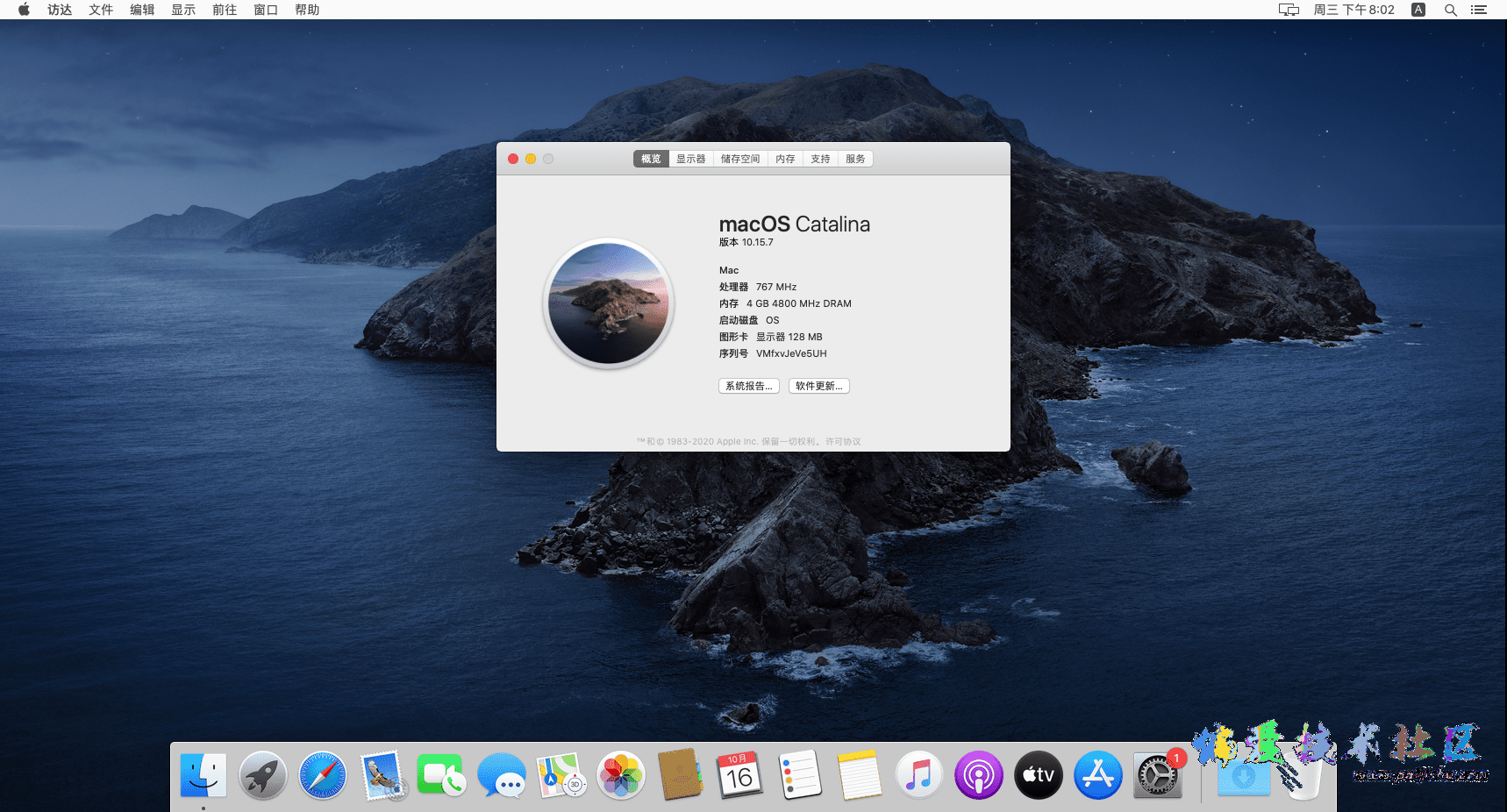Click the display mirroring menu bar icon
This screenshot has width=1507, height=812.
click(1289, 10)
